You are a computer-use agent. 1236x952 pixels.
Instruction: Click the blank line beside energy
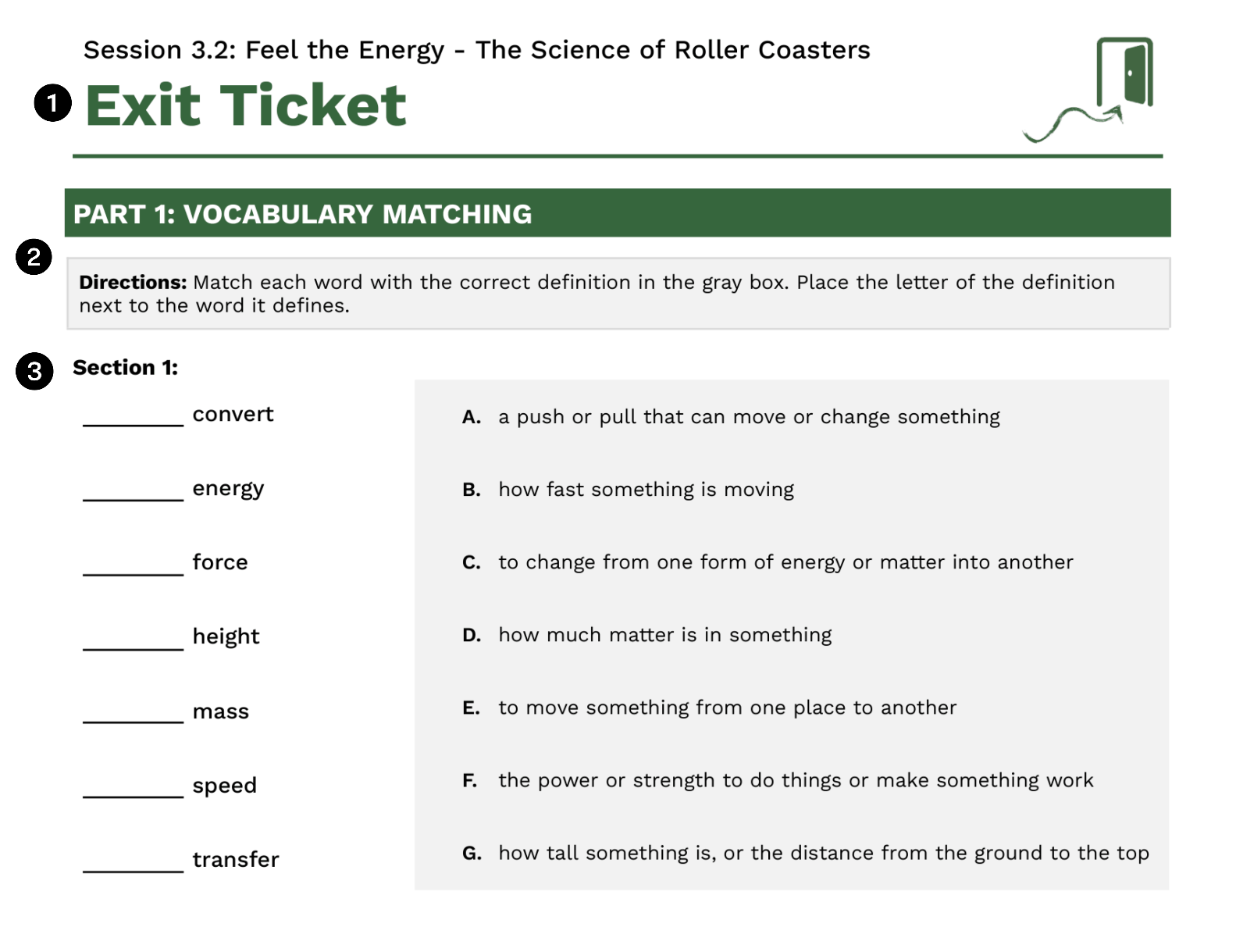[x=133, y=498]
